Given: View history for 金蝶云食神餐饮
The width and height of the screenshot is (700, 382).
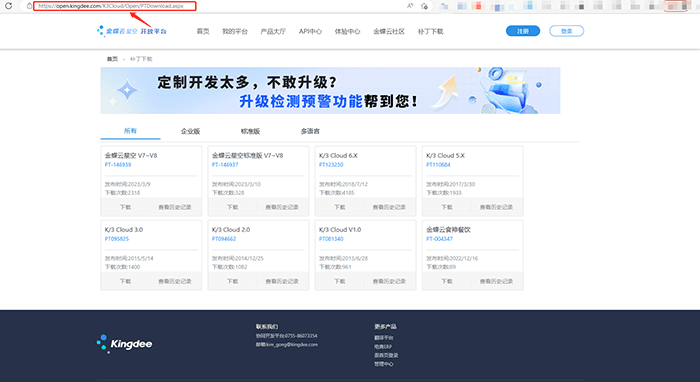Looking at the screenshot, I should click(x=496, y=281).
